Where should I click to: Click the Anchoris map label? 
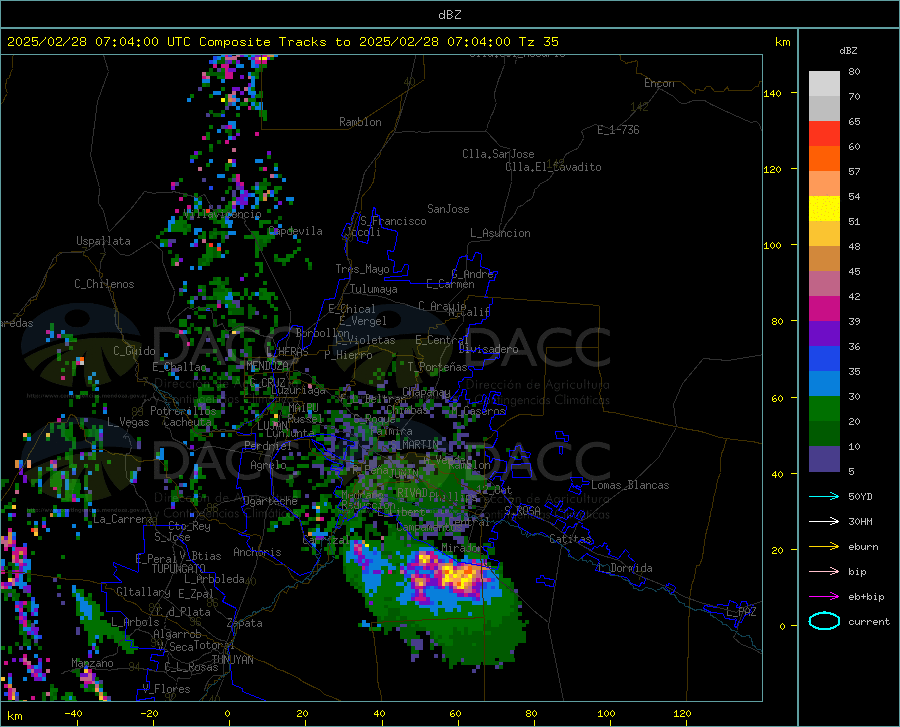point(257,553)
